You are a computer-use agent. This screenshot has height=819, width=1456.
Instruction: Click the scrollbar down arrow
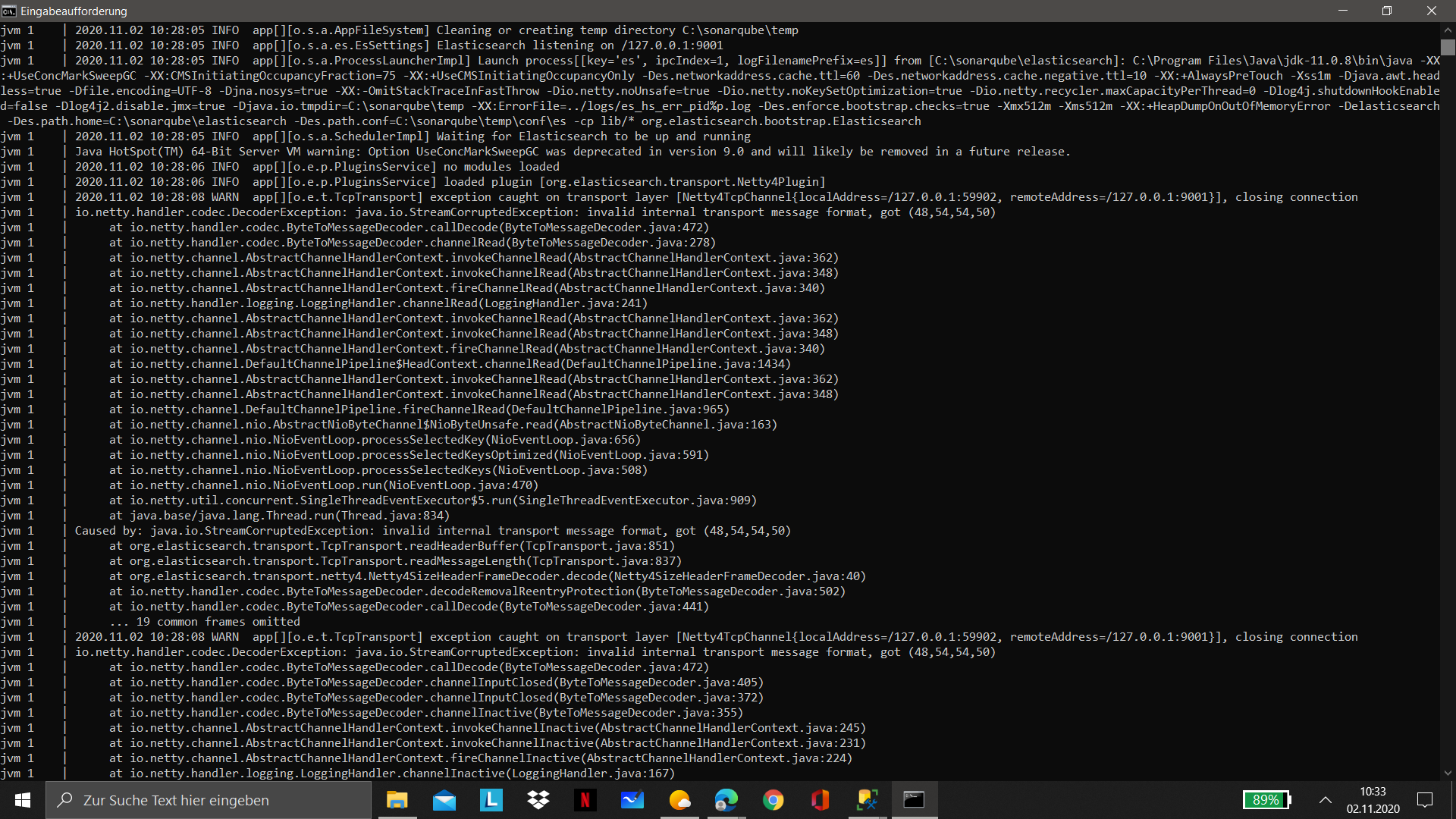[1448, 773]
